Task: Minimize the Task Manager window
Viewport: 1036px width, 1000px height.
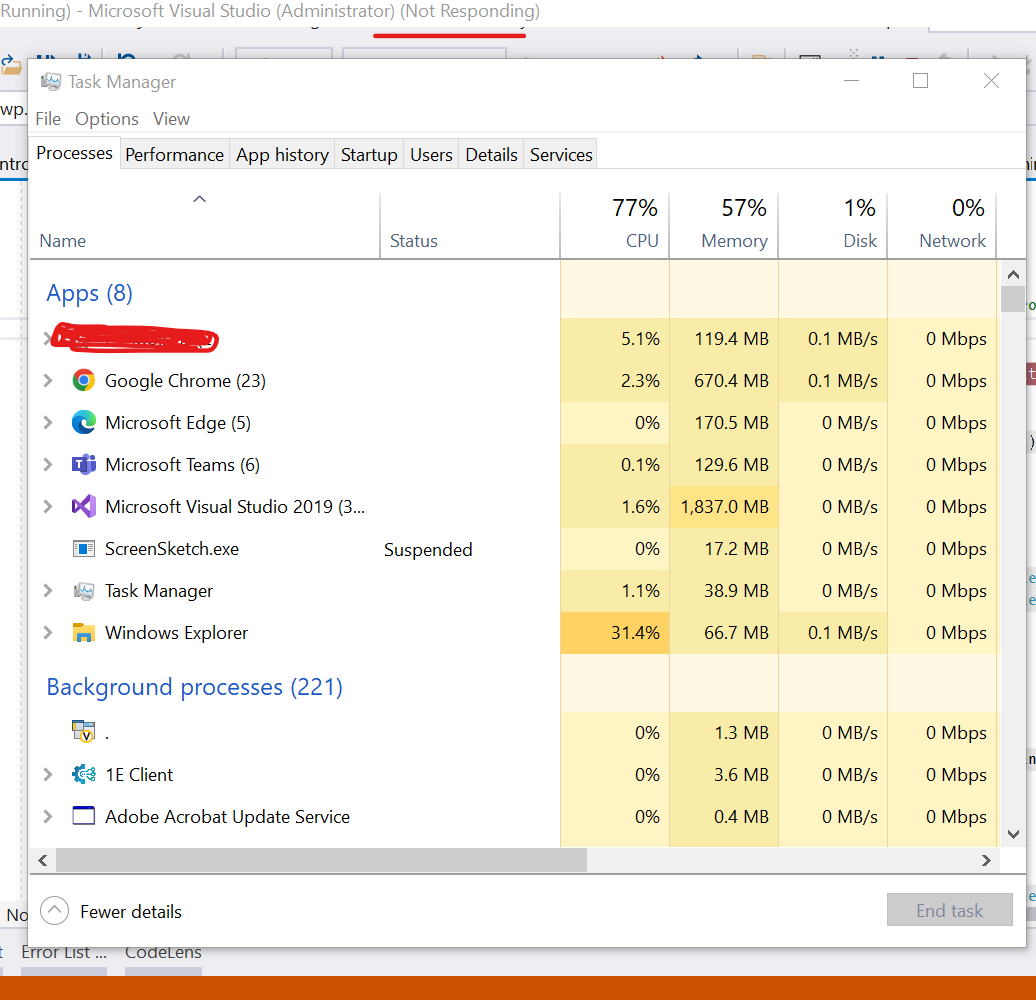Action: click(x=851, y=81)
